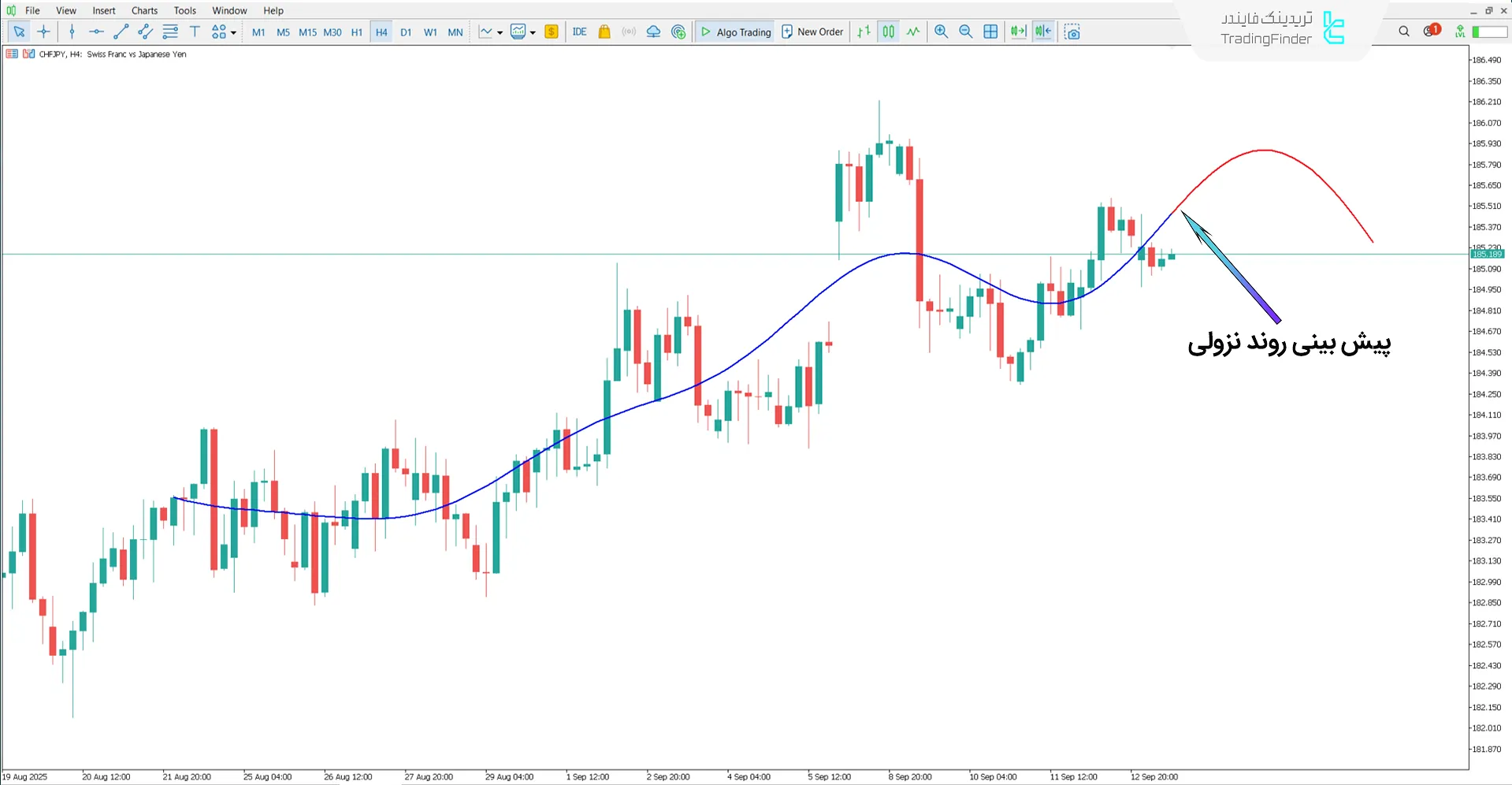Zoom out of the chart
The image size is (1512, 785).
point(965,32)
